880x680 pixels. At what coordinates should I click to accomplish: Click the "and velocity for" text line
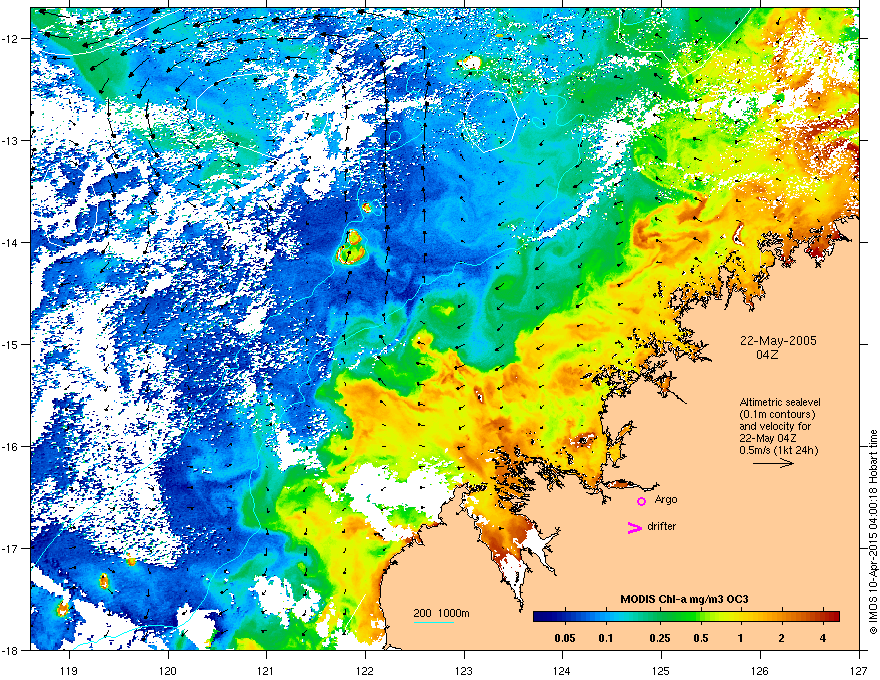775,426
